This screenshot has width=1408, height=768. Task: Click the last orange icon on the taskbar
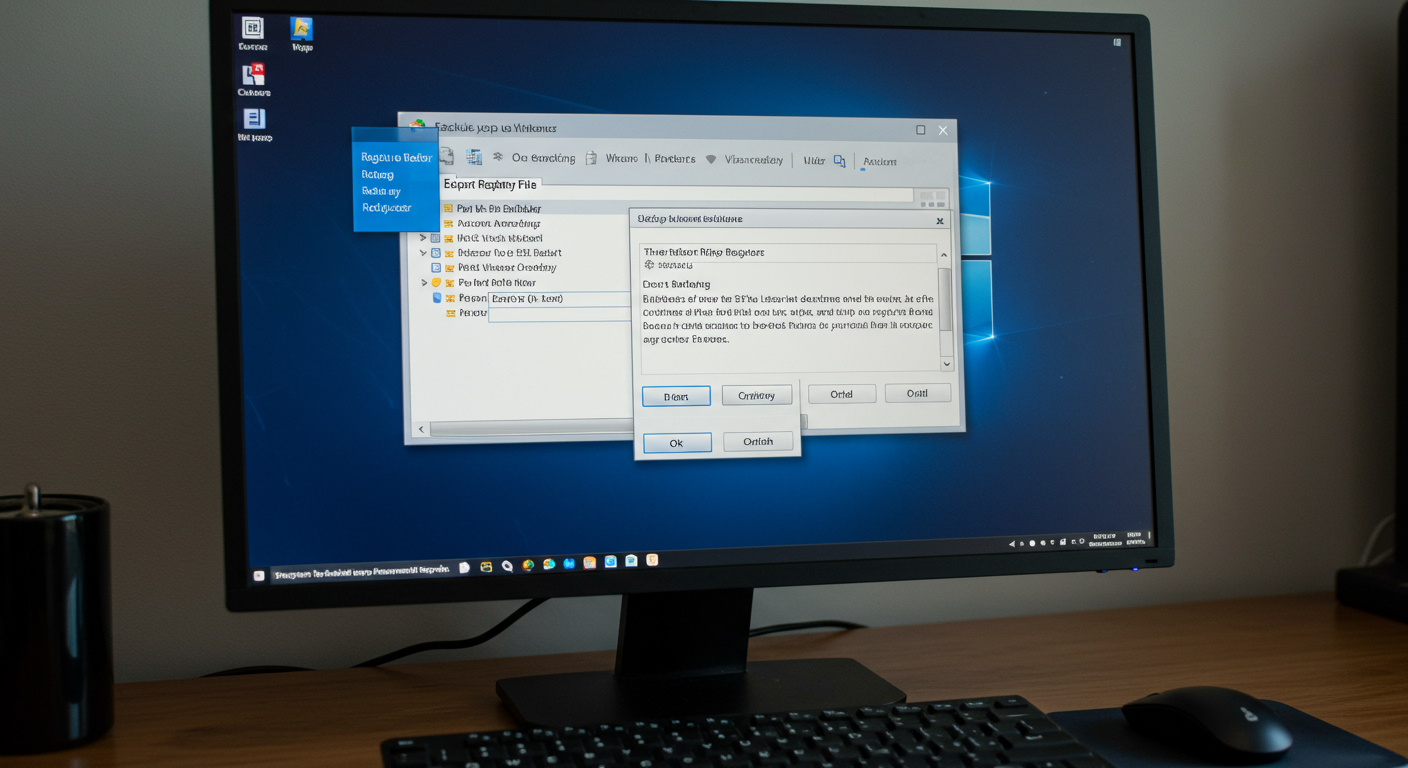[652, 560]
